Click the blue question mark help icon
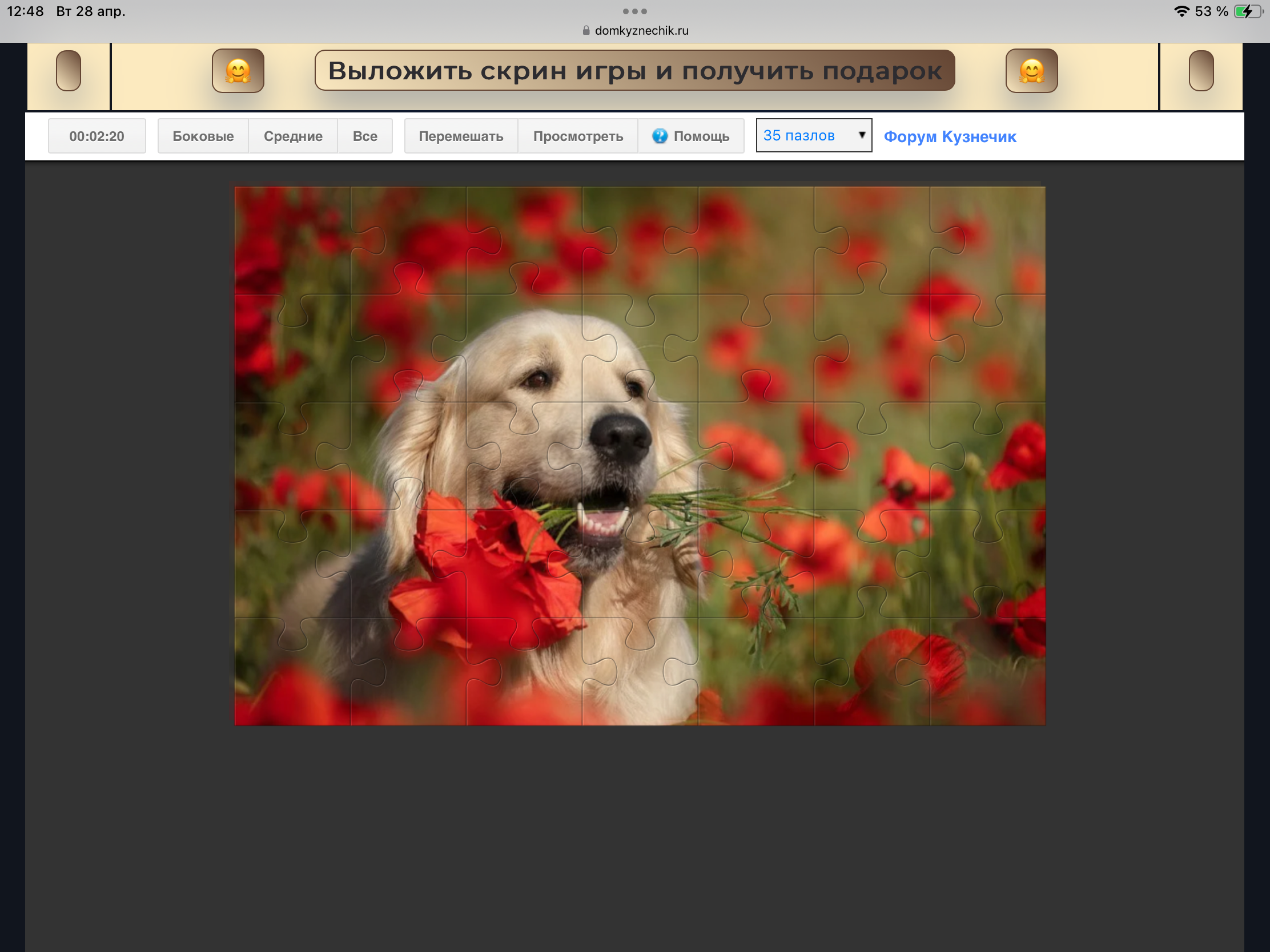The height and width of the screenshot is (952, 1270). click(x=660, y=136)
